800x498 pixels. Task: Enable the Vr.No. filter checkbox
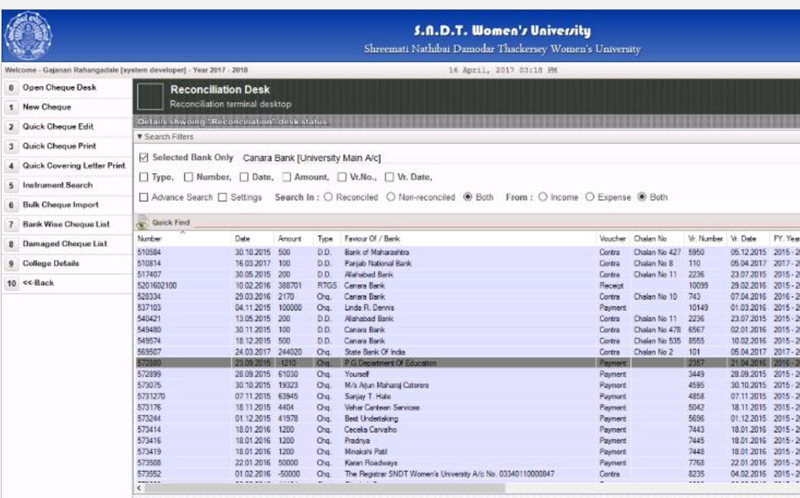click(x=341, y=177)
